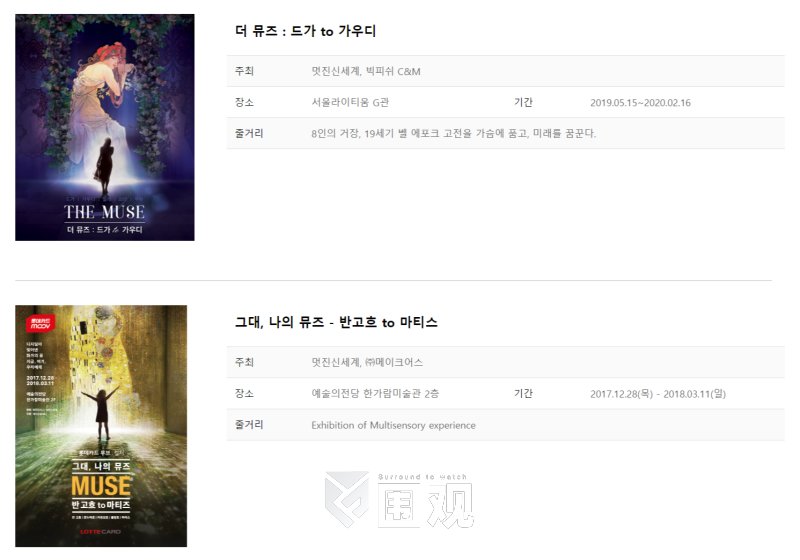Select the venue text 서울라이티움 G관
The height and width of the screenshot is (560, 800).
pyautogui.click(x=350, y=103)
